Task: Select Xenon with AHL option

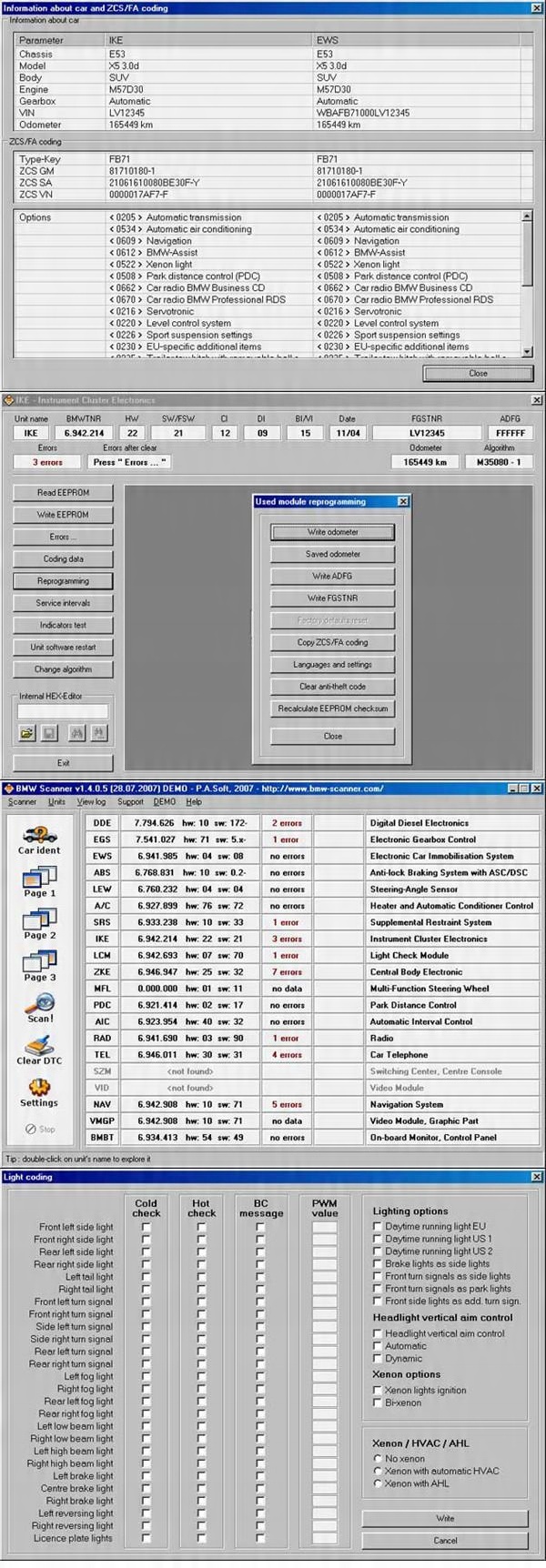Action: [x=378, y=1483]
